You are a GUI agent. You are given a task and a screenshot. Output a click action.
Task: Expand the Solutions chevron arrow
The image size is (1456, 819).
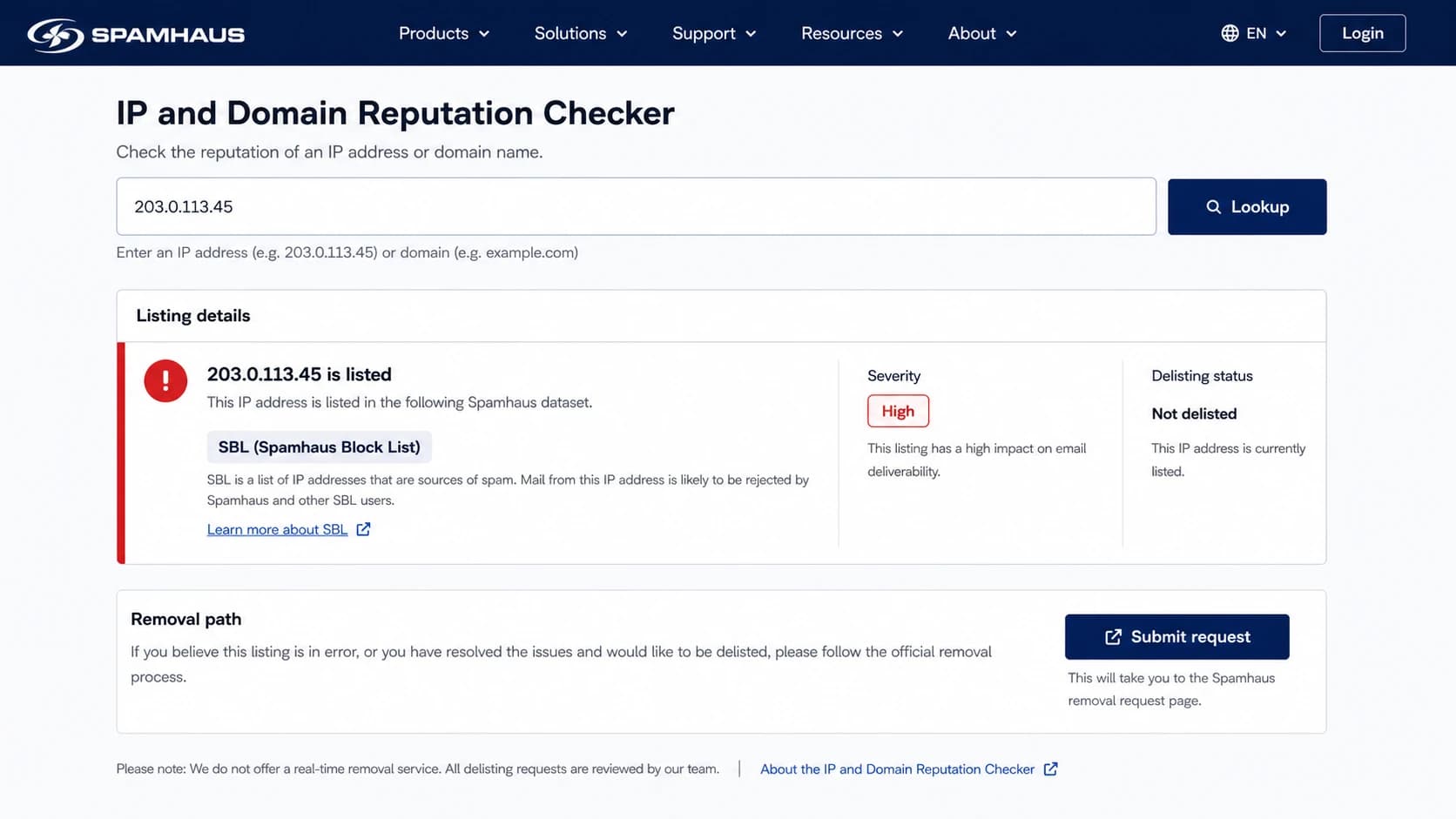pyautogui.click(x=622, y=34)
